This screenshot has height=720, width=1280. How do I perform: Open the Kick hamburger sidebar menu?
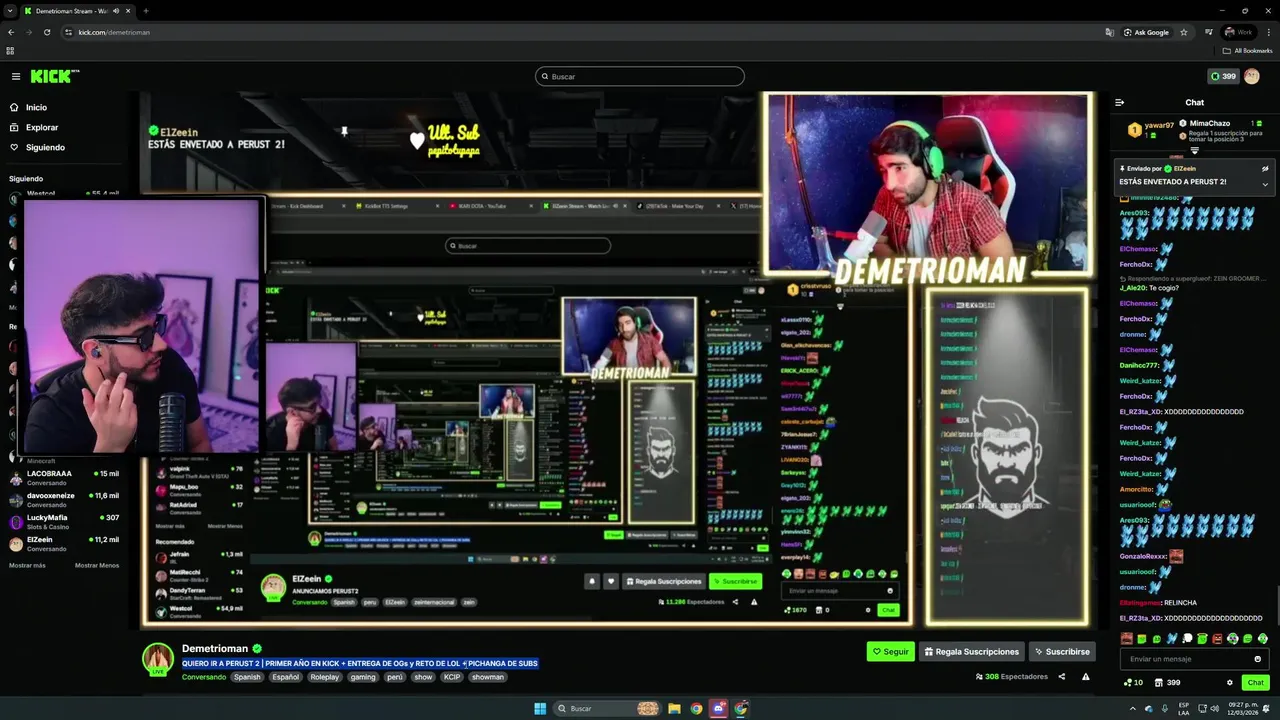point(16,76)
